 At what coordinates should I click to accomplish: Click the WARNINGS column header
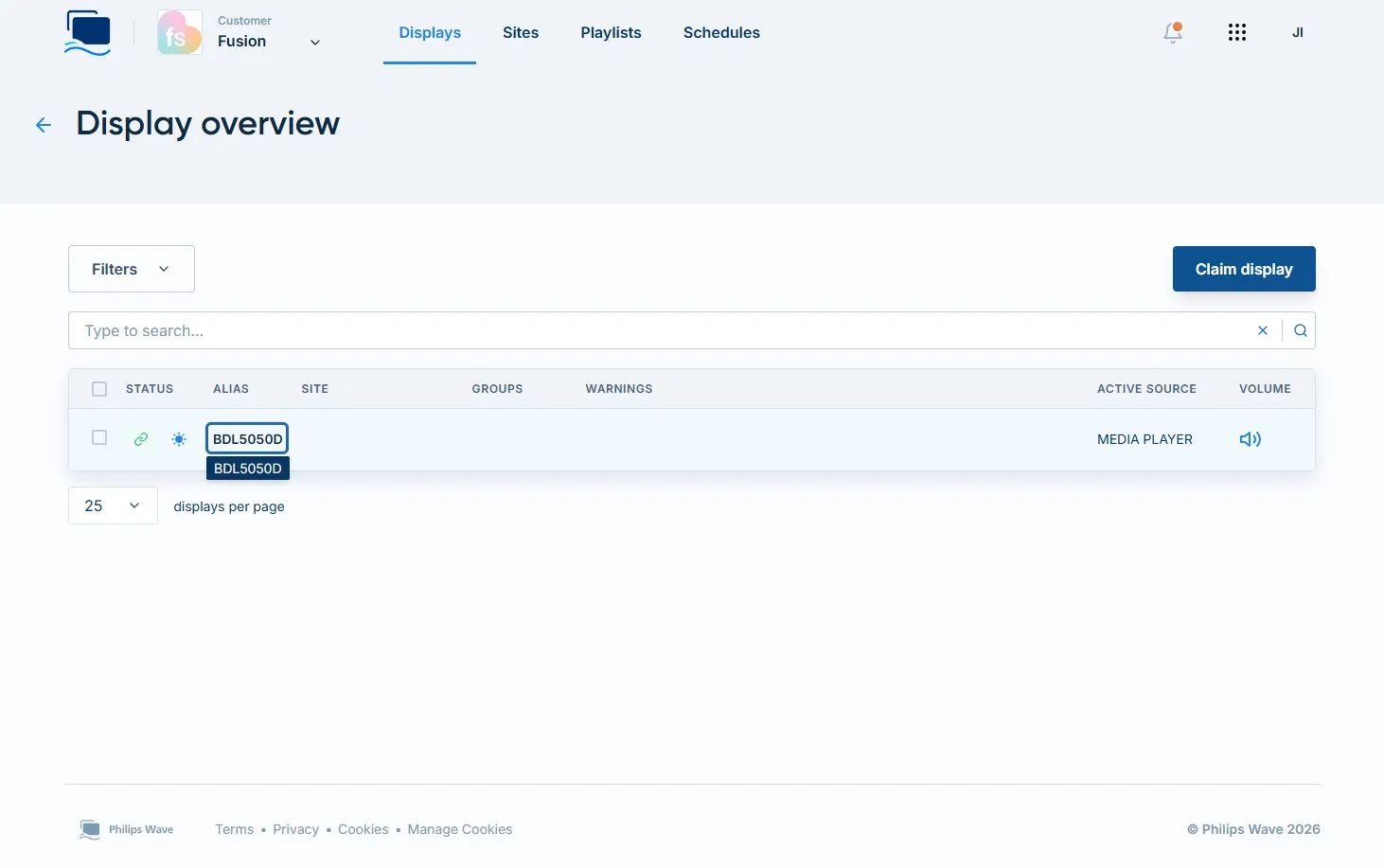[619, 389]
